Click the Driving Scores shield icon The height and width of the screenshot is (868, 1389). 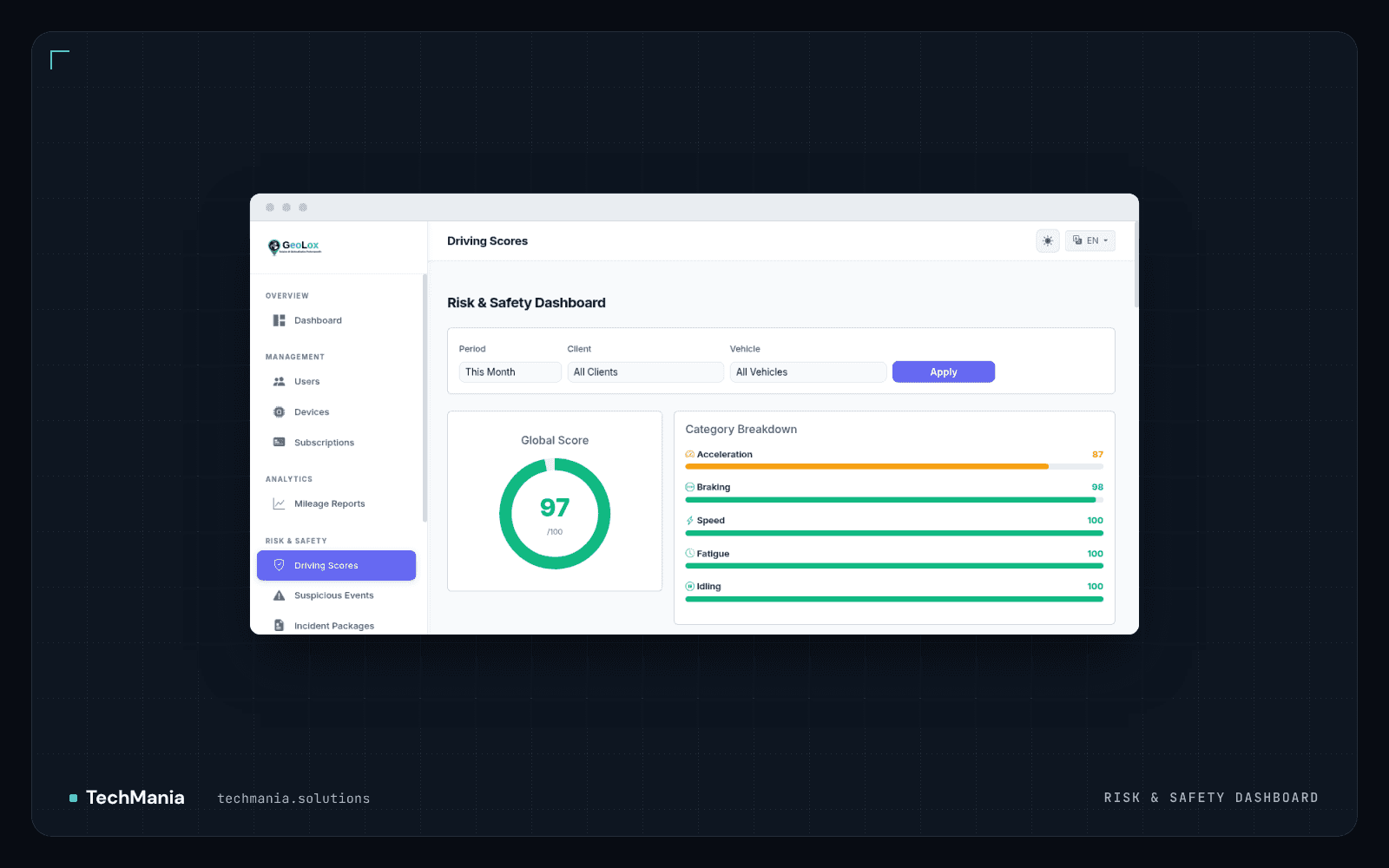pyautogui.click(x=279, y=565)
